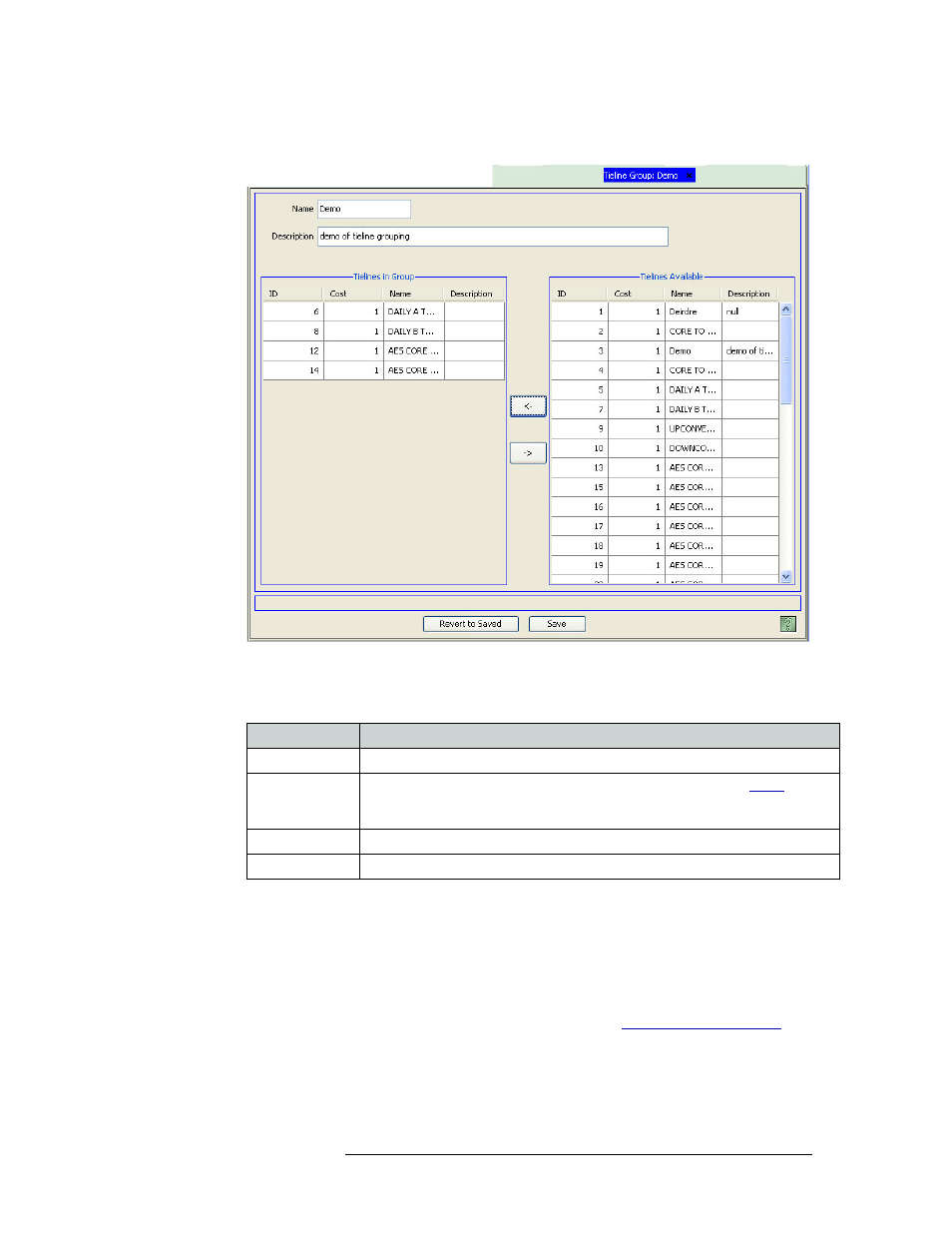Select ID 16 AES COR... available row

[x=665, y=506]
